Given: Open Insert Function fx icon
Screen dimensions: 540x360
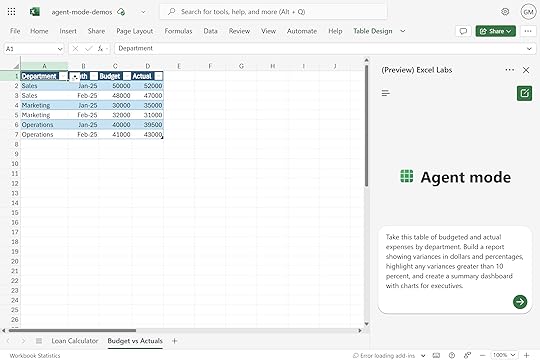Looking at the screenshot, I should 100,49.
